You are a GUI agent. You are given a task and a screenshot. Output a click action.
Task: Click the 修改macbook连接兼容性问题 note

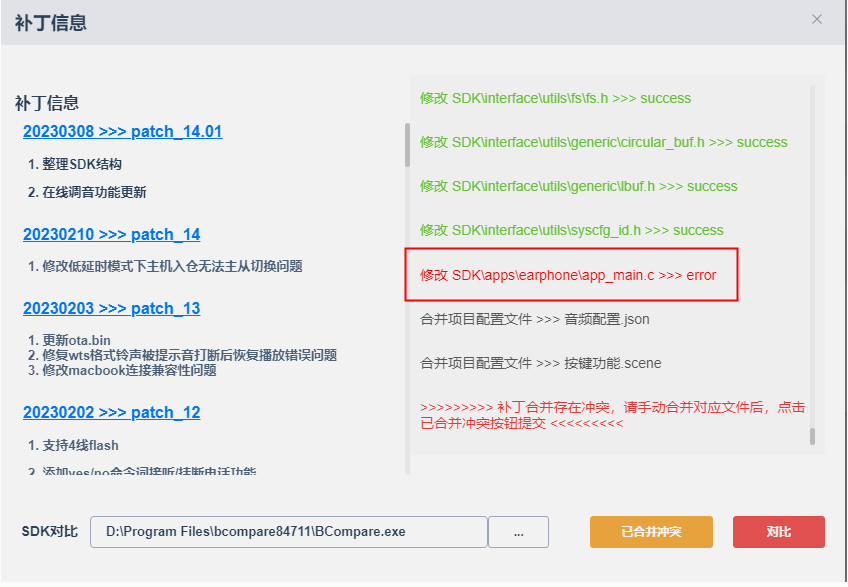pyautogui.click(x=122, y=370)
